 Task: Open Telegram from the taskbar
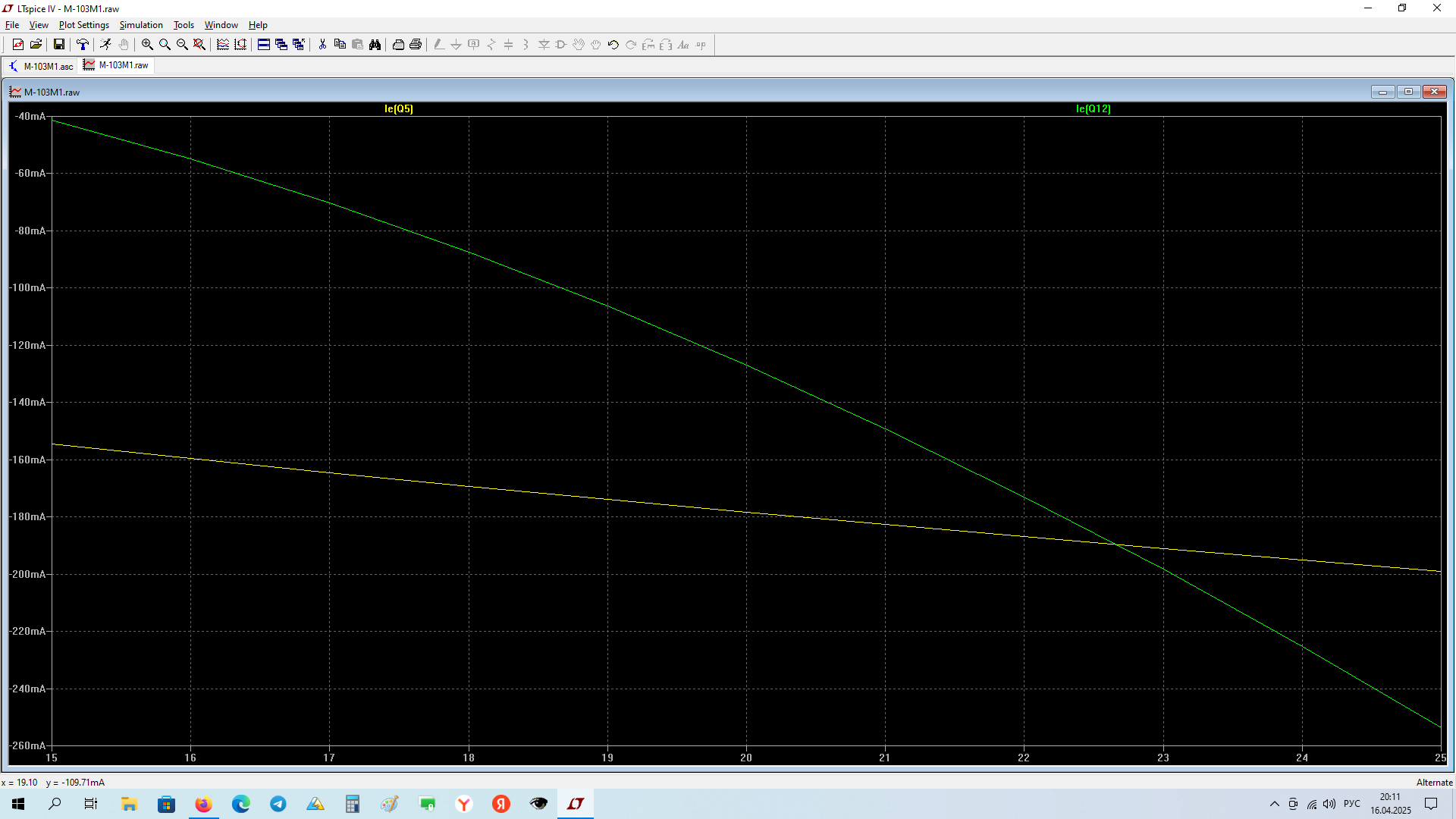[x=278, y=804]
